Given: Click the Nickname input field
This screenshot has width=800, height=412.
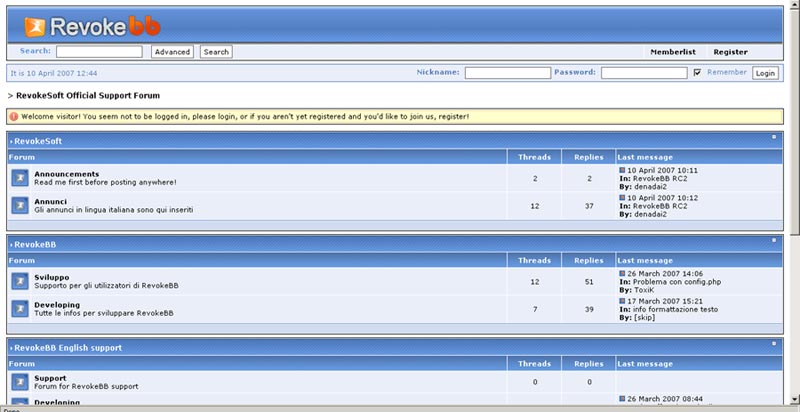Looking at the screenshot, I should [508, 73].
